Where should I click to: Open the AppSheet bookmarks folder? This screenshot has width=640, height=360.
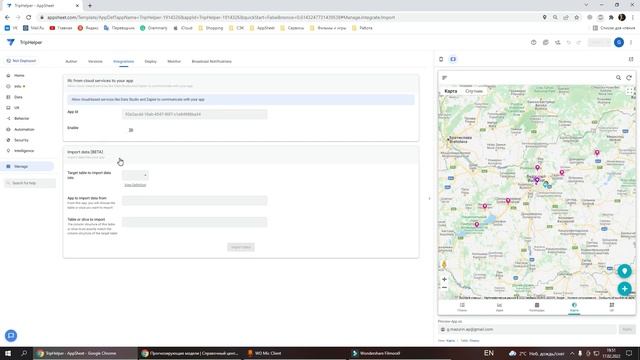pos(262,28)
